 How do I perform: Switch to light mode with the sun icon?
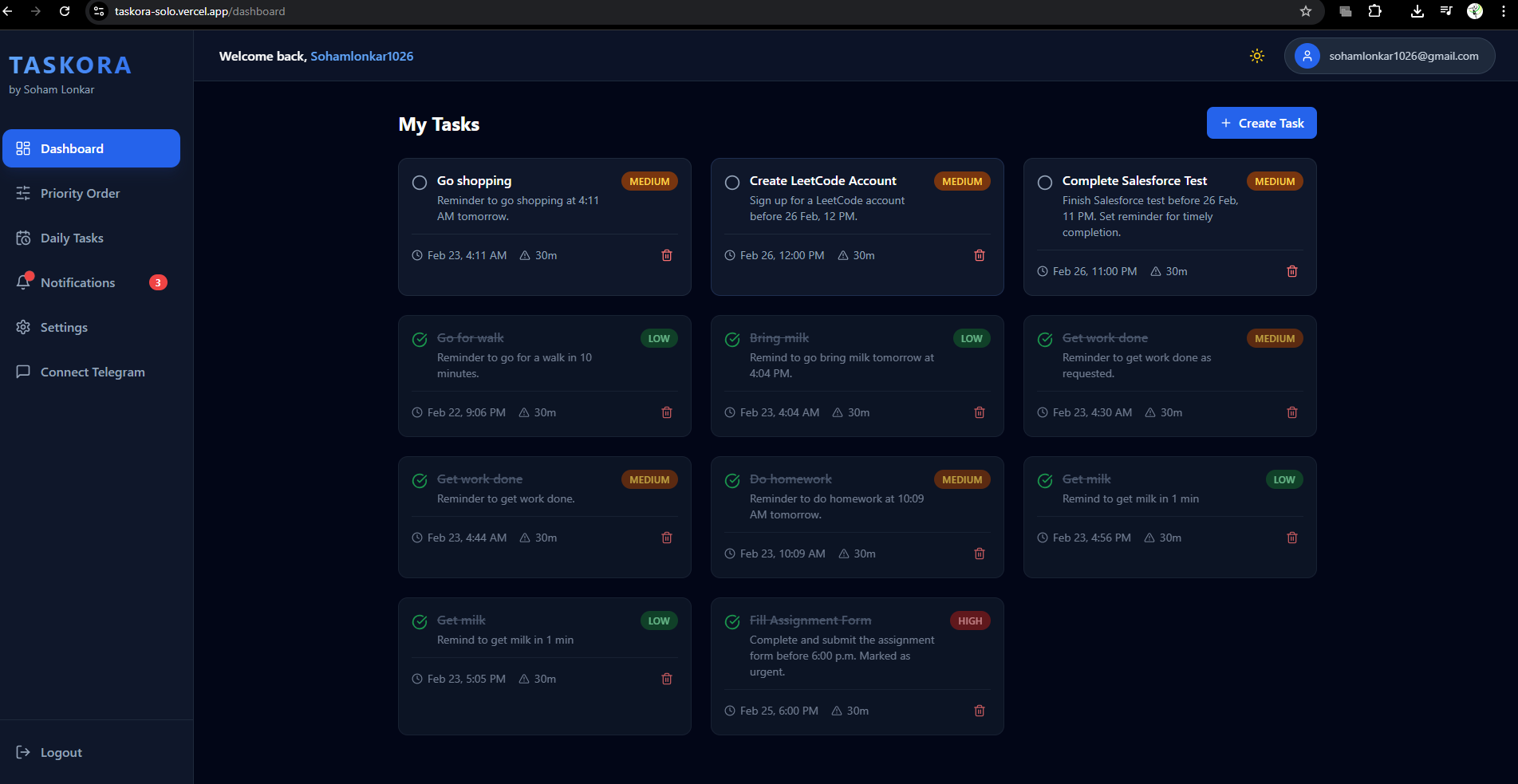(1256, 56)
